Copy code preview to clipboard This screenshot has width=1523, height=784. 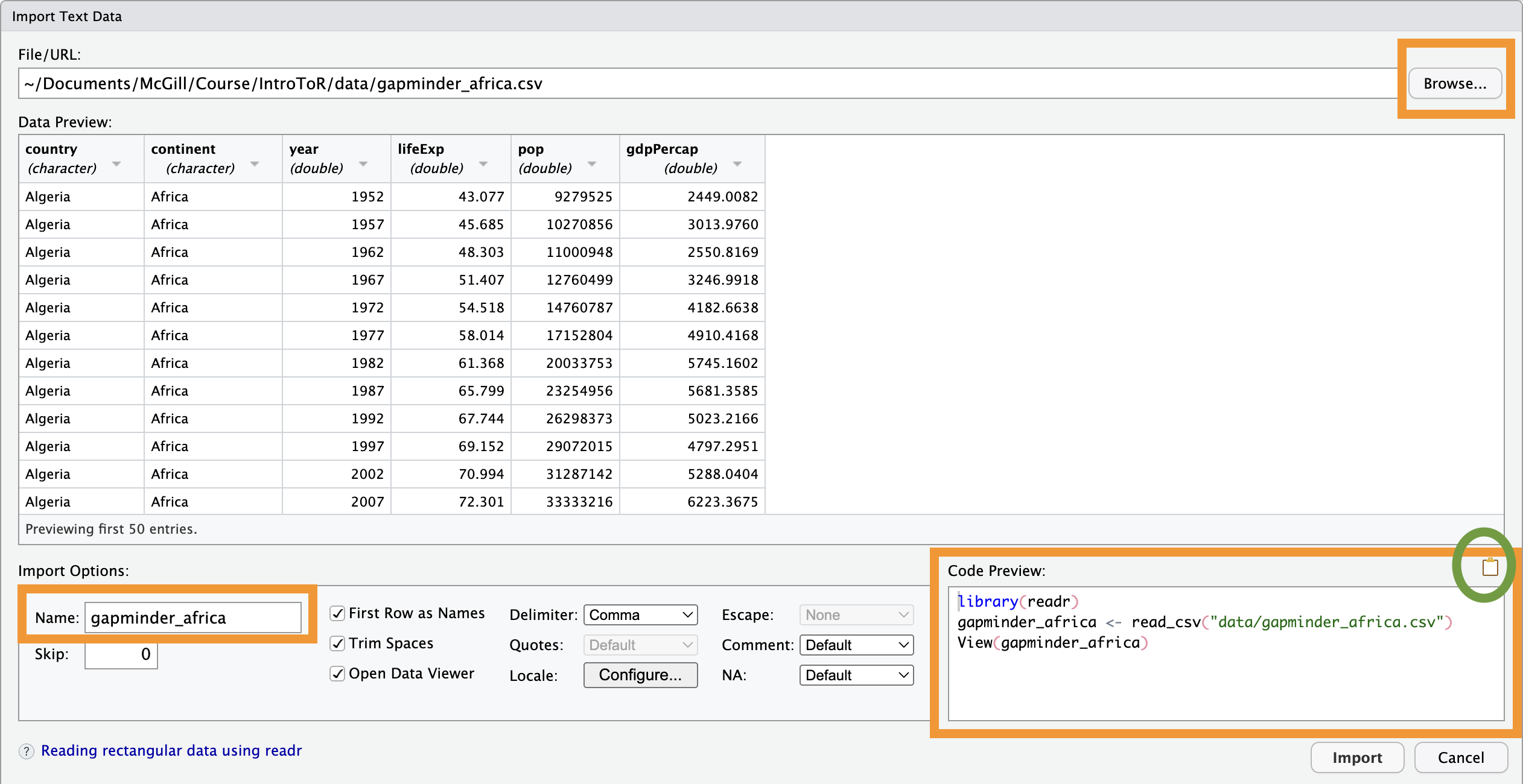(x=1490, y=567)
